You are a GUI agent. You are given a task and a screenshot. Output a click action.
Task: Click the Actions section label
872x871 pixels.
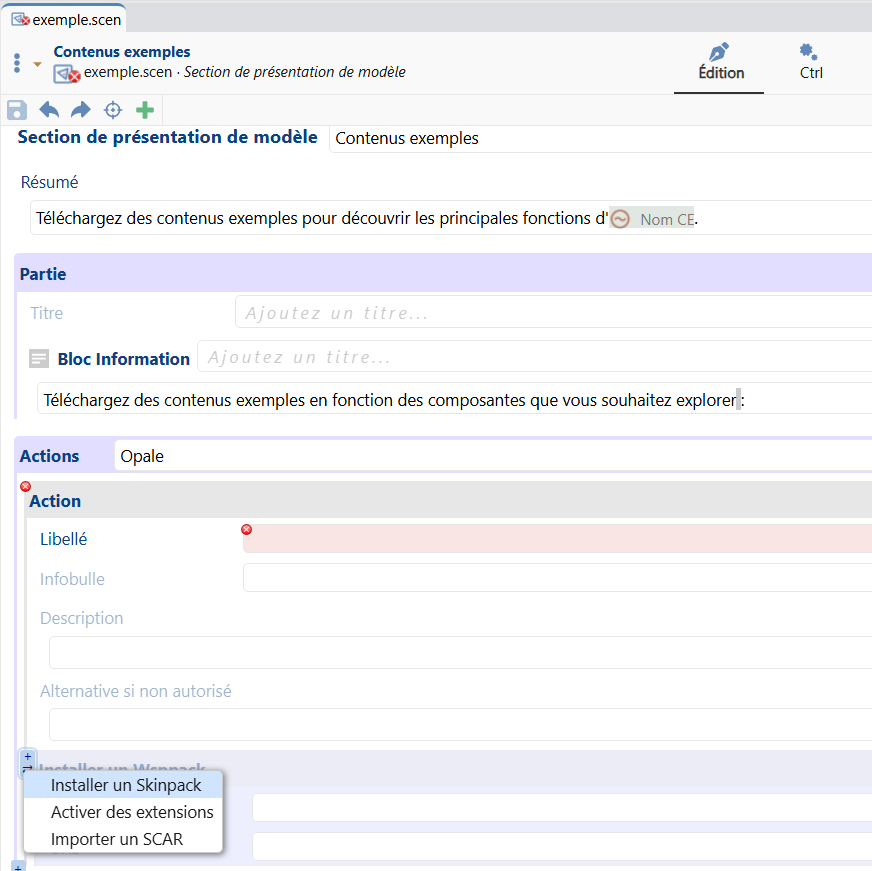click(49, 456)
